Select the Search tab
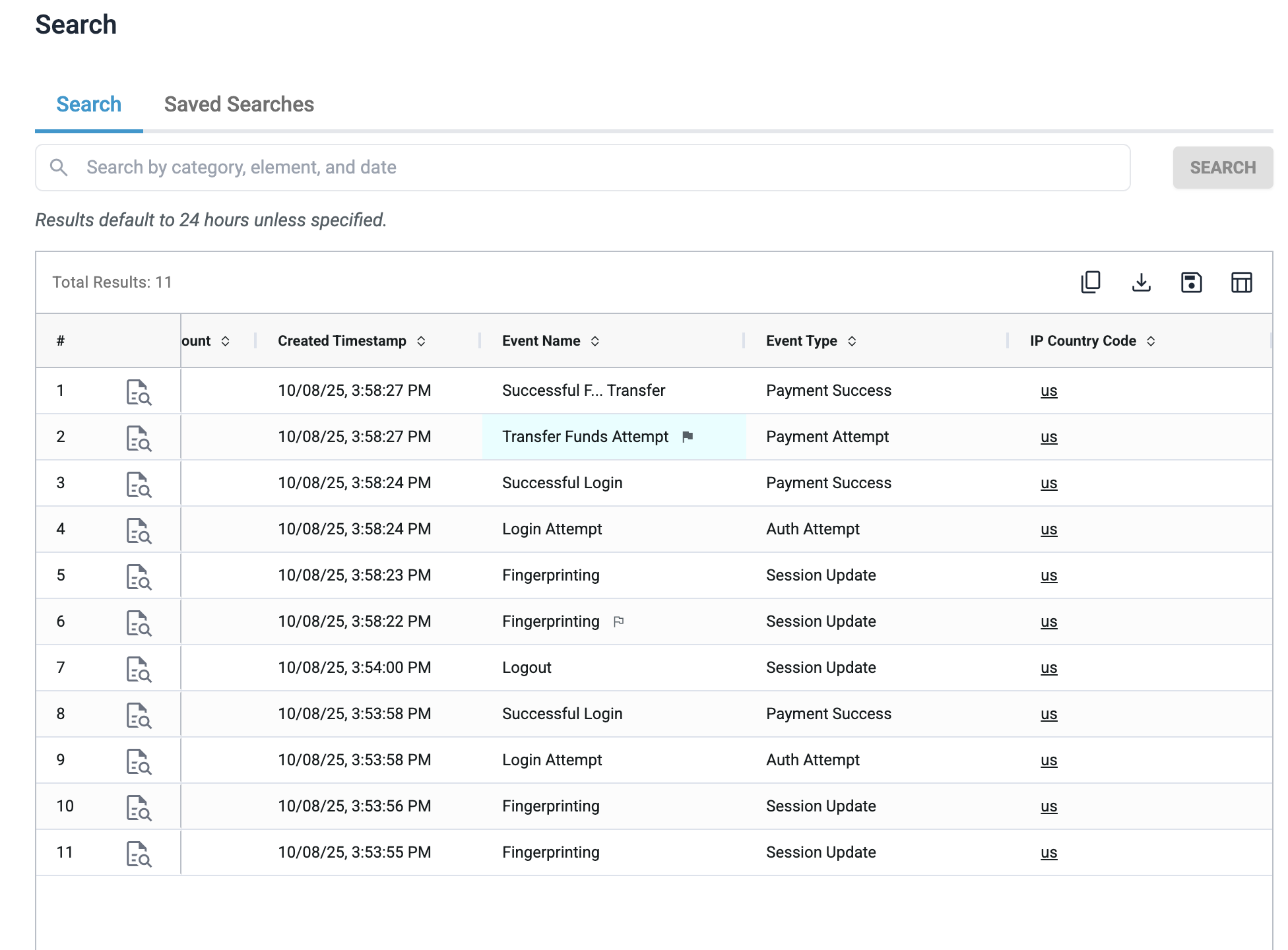This screenshot has height=950, width=1288. (x=88, y=104)
